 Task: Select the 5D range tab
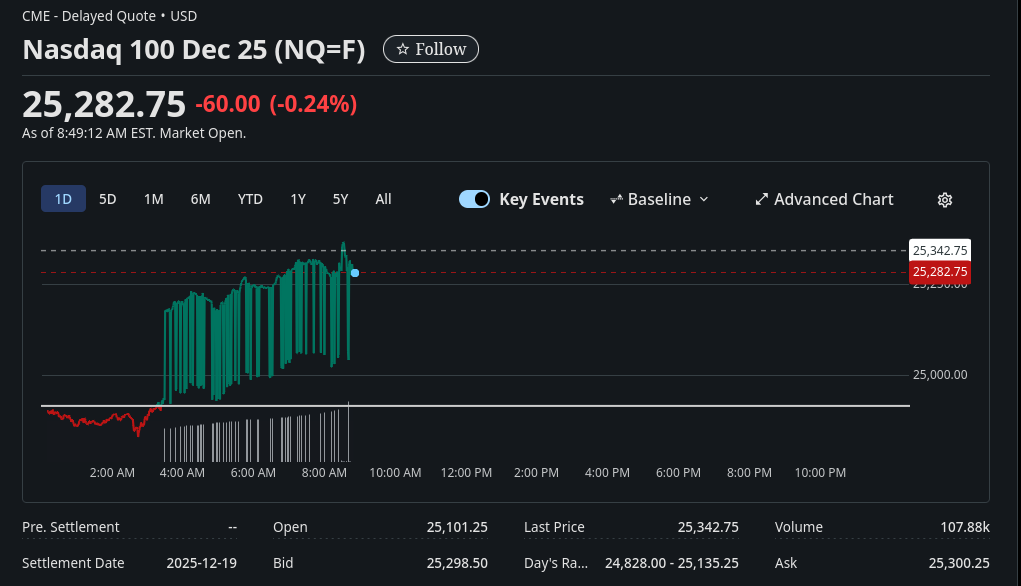pos(107,199)
